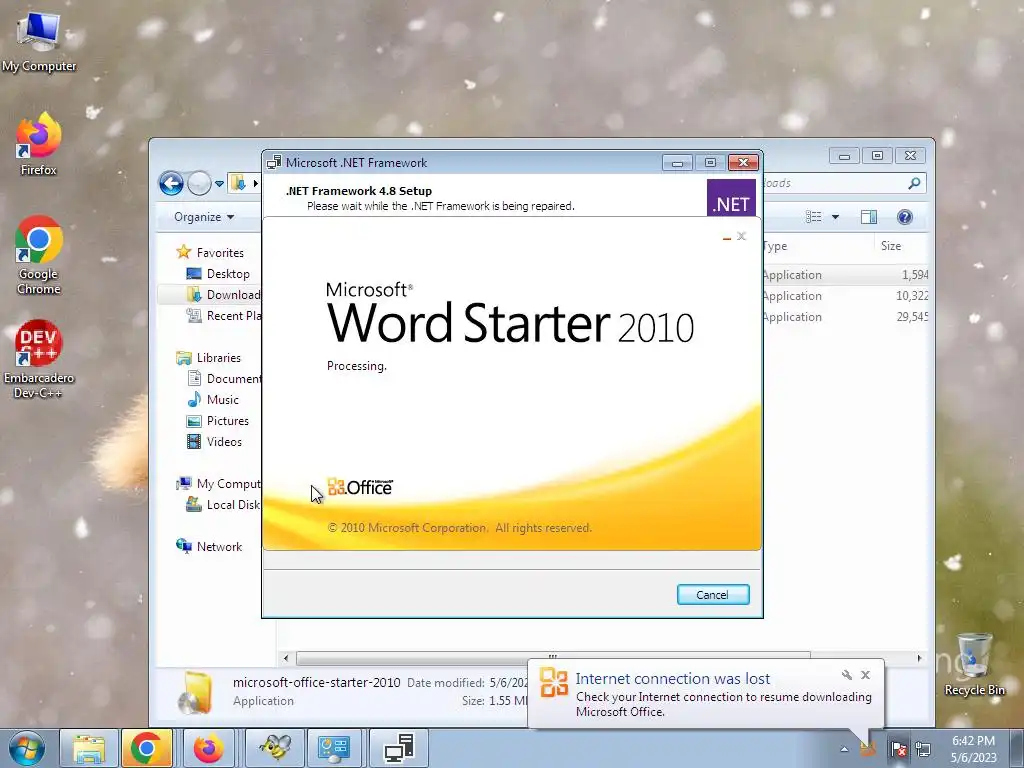Select Favorites in navigation pane
The height and width of the screenshot is (768, 1024).
pyautogui.click(x=210, y=252)
